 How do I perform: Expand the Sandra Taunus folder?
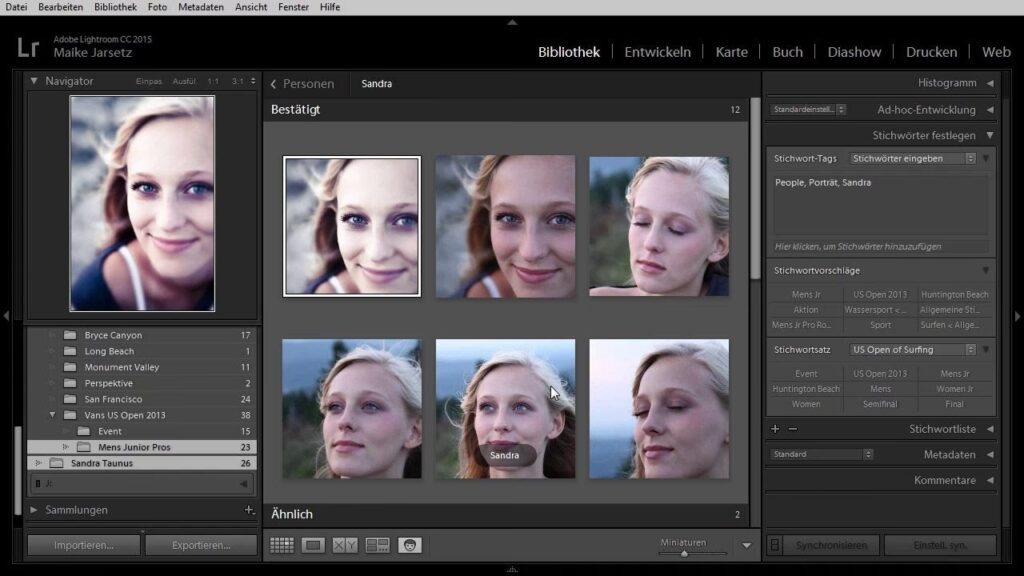click(38, 463)
